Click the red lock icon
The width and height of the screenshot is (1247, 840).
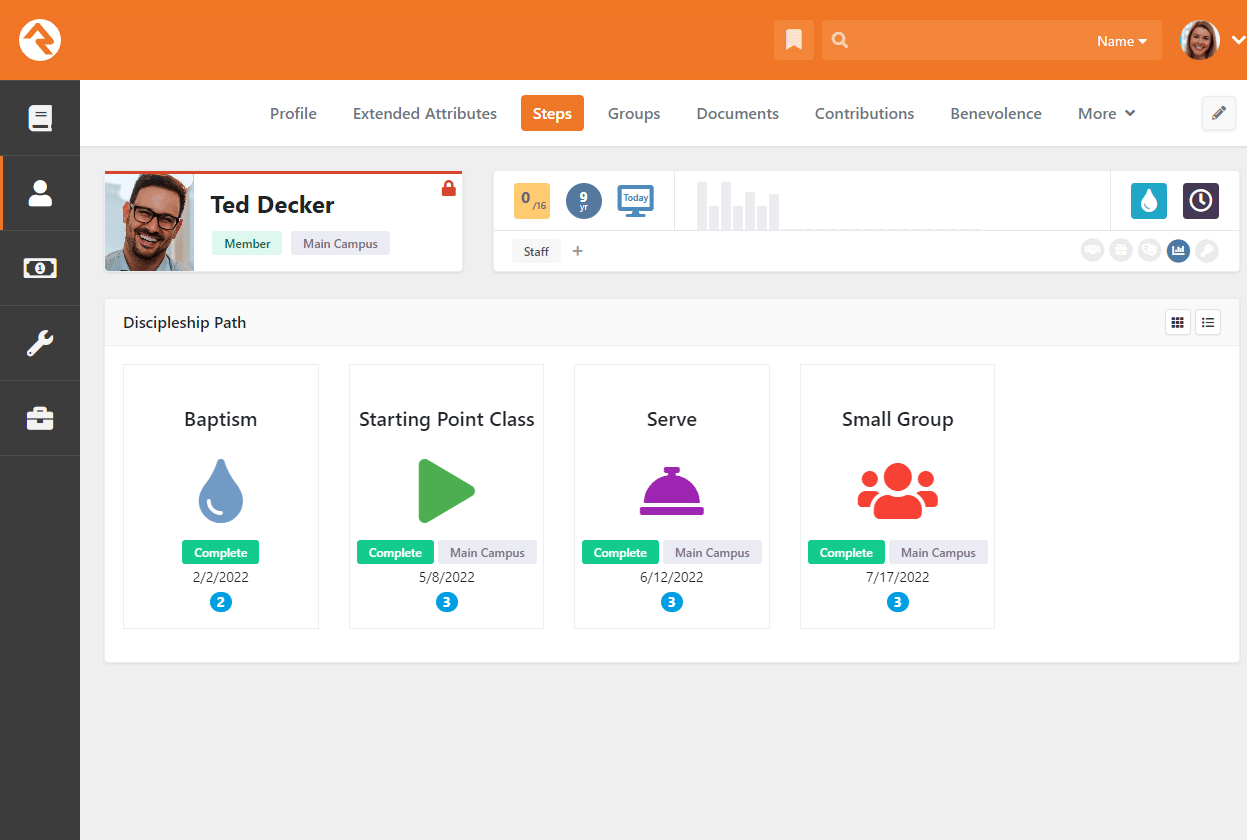click(x=449, y=188)
